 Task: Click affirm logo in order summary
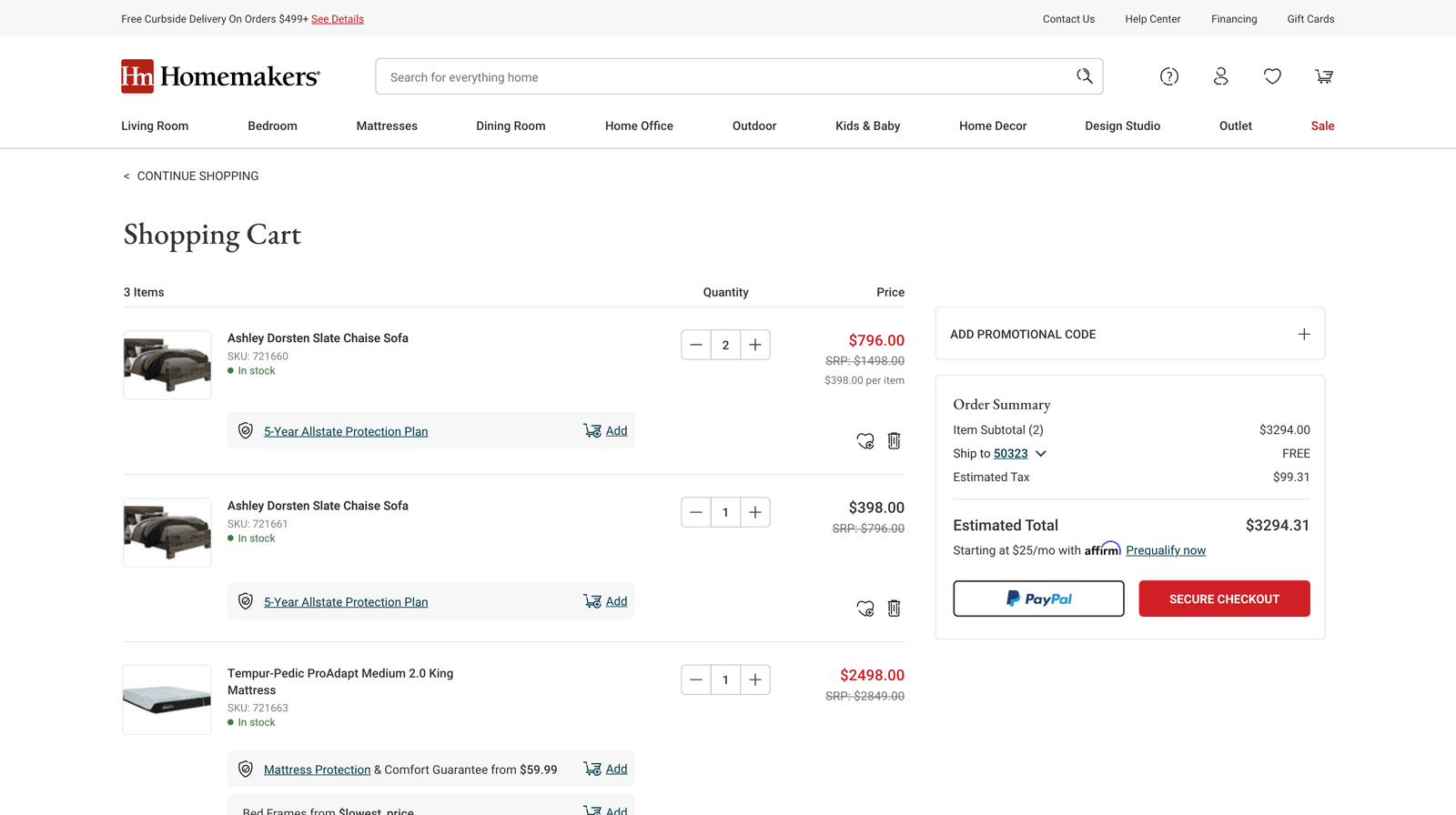[x=1102, y=549]
